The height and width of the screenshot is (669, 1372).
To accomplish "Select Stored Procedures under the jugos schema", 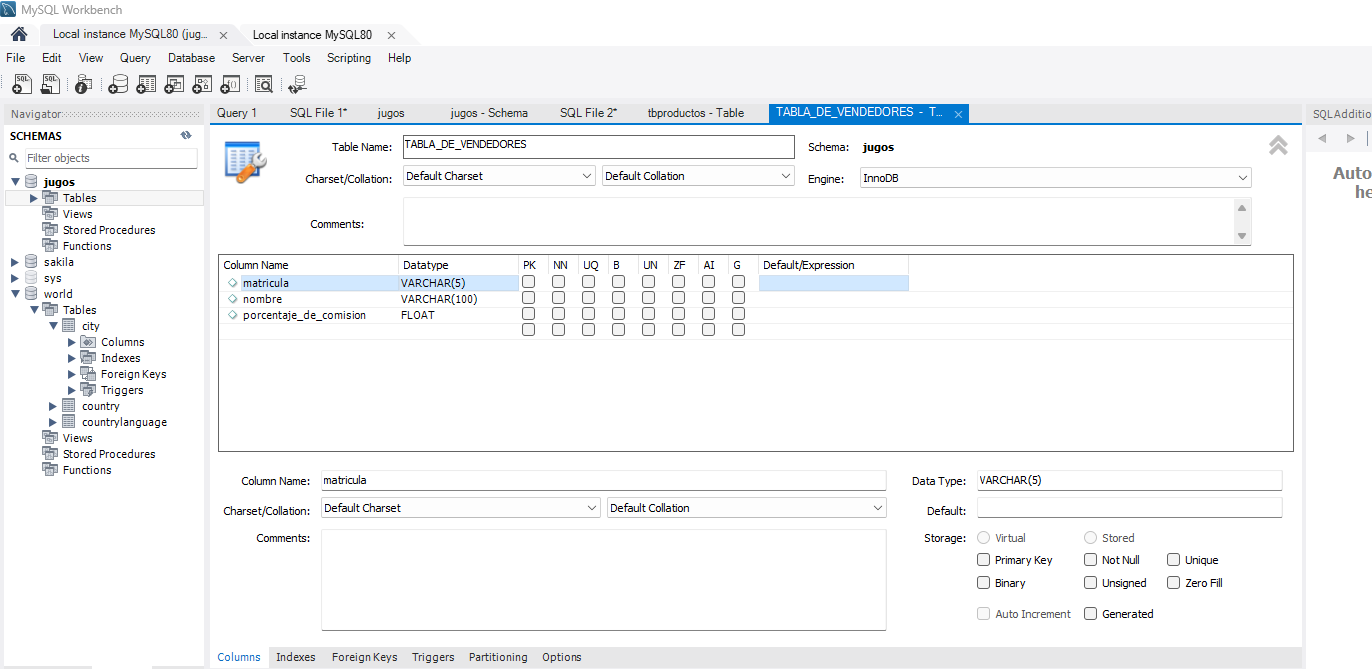I will [109, 230].
